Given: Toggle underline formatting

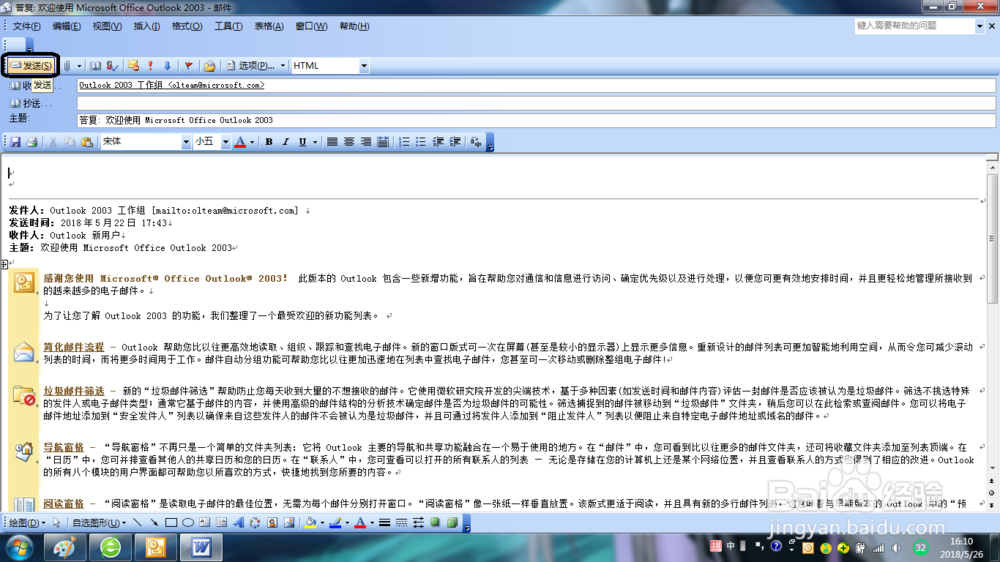Looking at the screenshot, I should pyautogui.click(x=302, y=142).
